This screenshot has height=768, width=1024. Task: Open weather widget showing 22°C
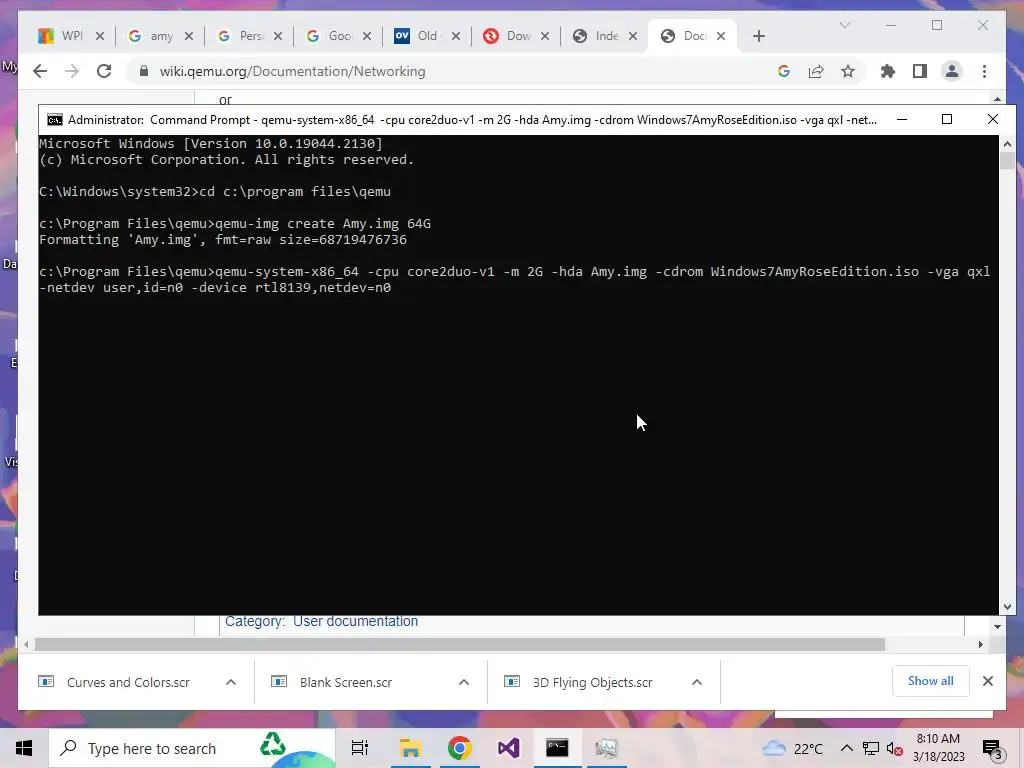point(792,748)
